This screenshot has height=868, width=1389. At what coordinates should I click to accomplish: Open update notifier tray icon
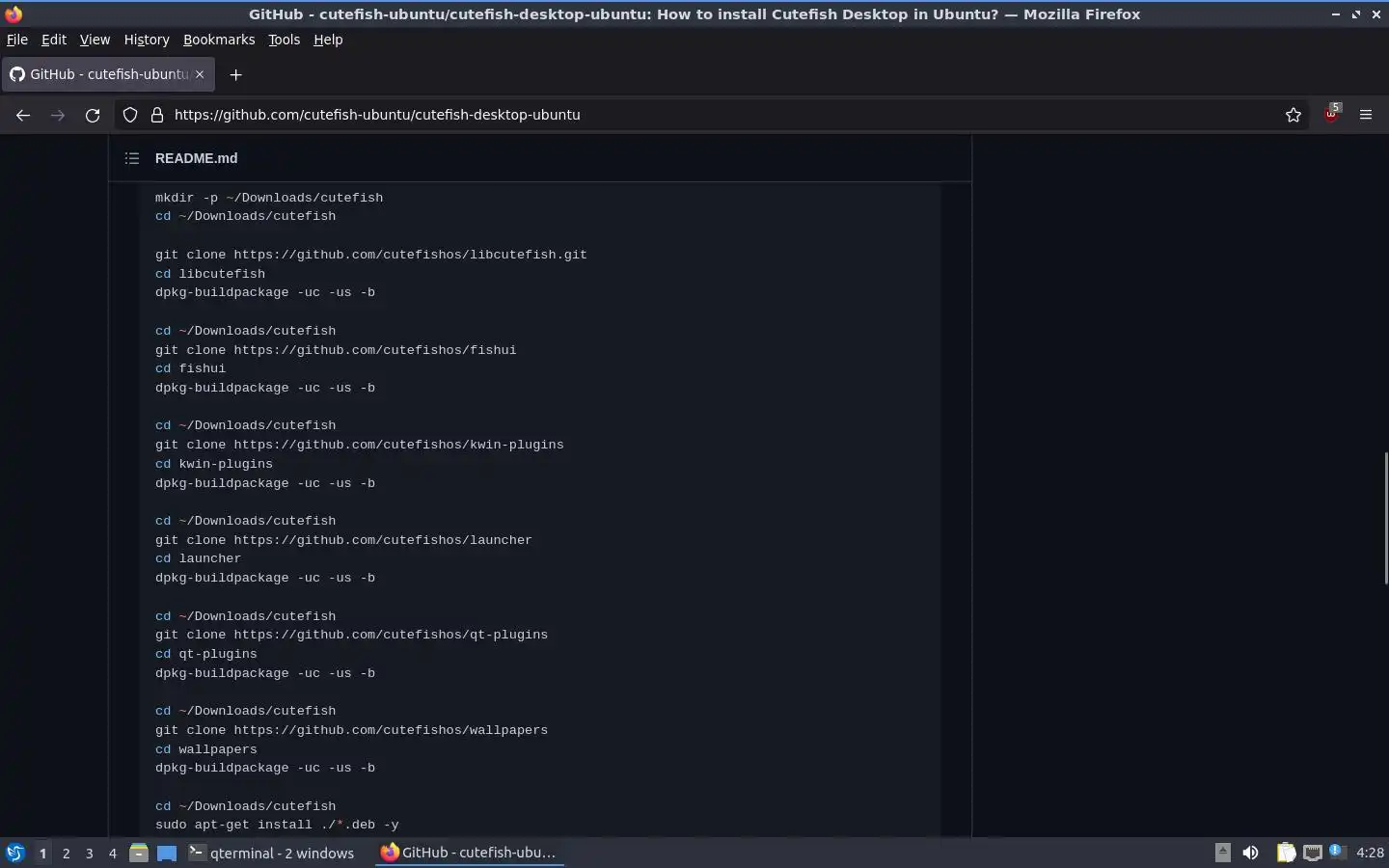tap(1337, 852)
